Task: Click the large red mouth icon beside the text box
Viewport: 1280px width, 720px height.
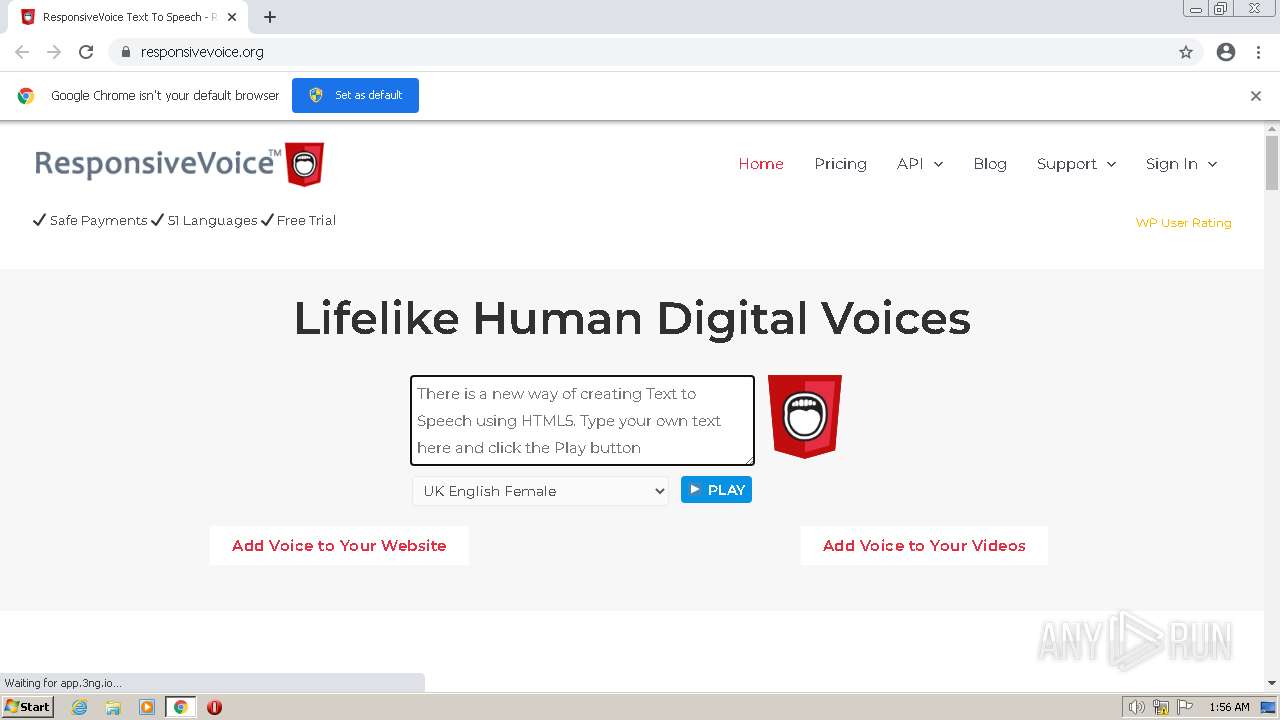Action: pos(805,416)
